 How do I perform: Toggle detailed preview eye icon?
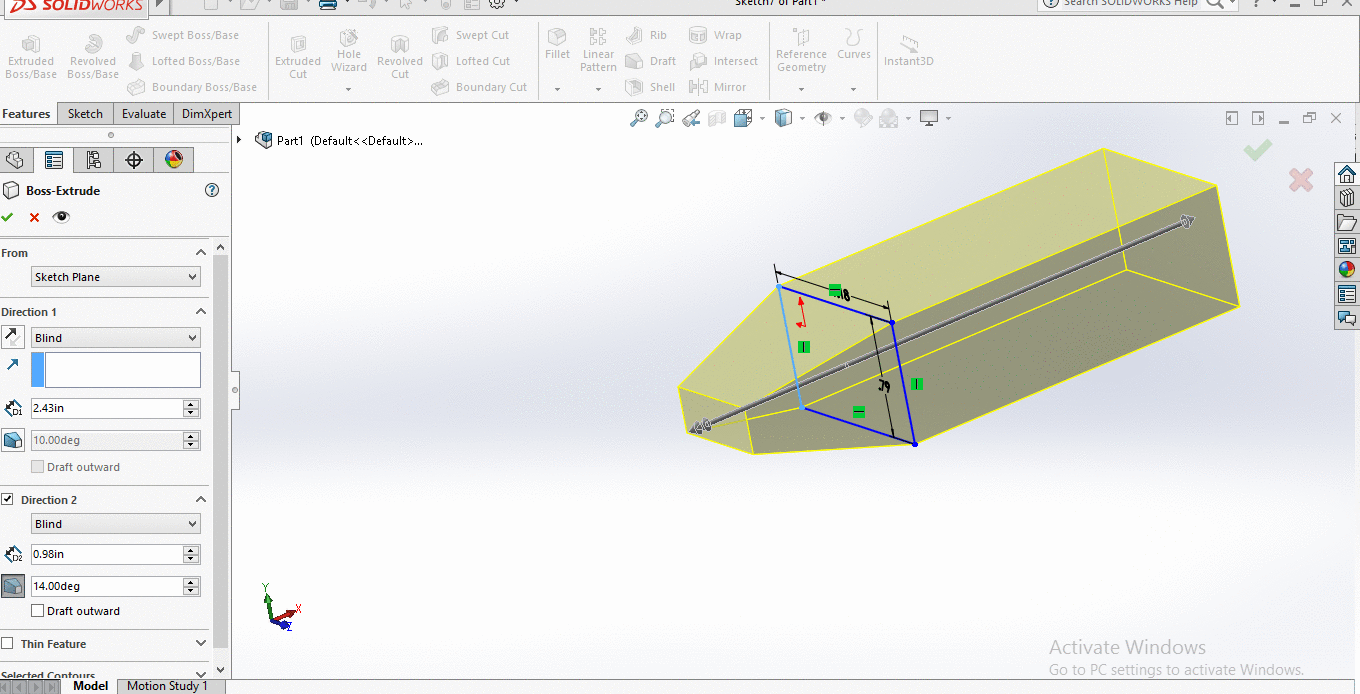click(x=62, y=217)
